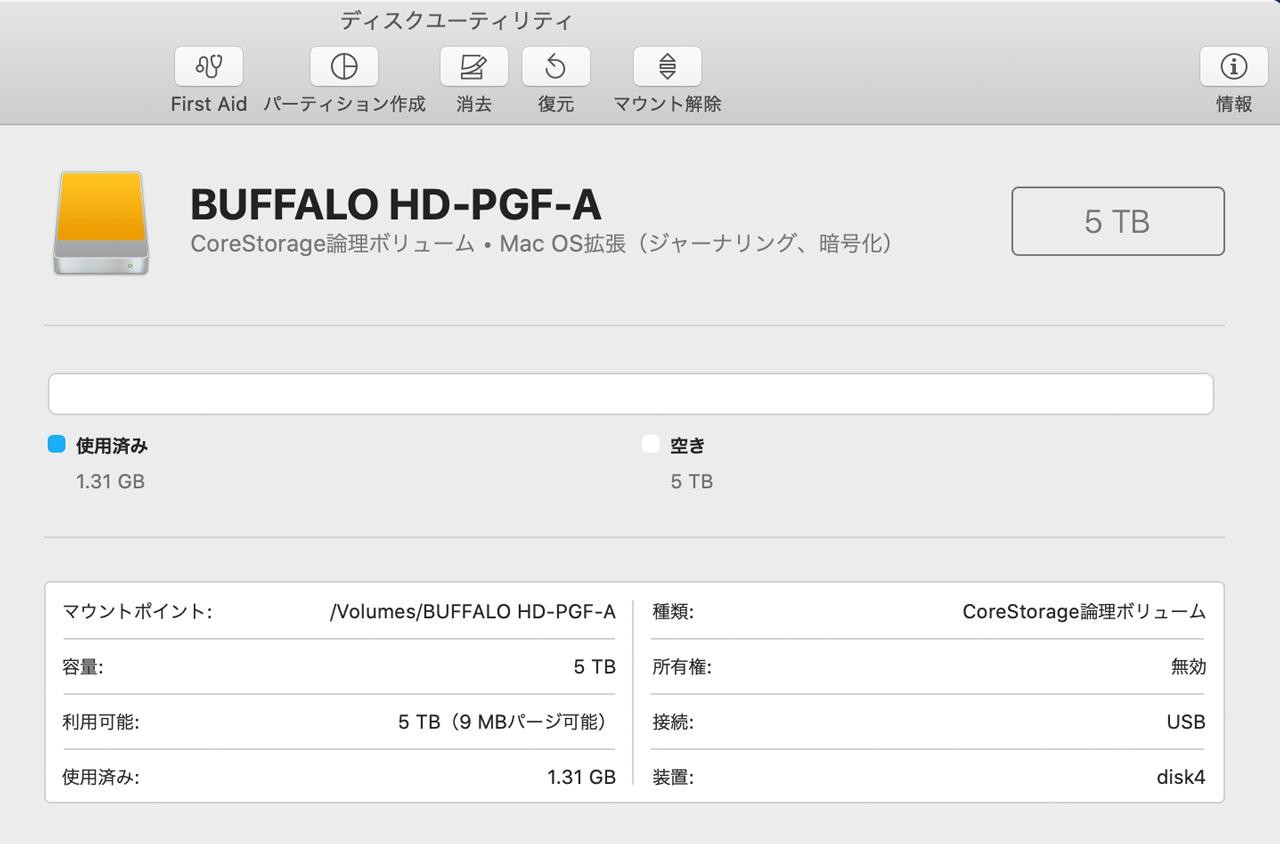Click the 無効 ownership value
The image size is (1280, 844).
(x=1188, y=667)
